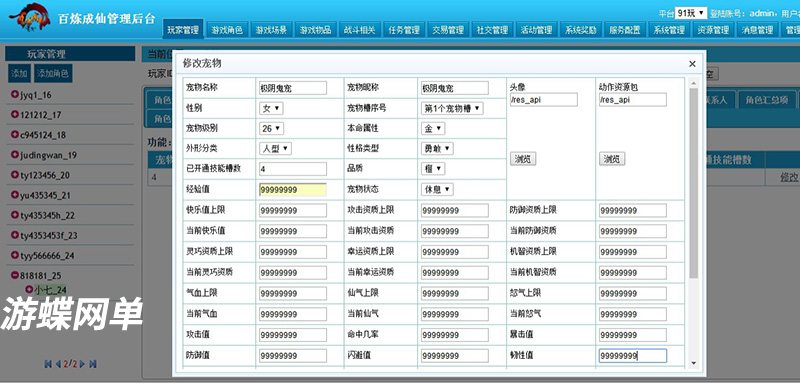The image size is (800, 384).
Task: Collapse the 818181_25 player node
Action: pos(14,275)
